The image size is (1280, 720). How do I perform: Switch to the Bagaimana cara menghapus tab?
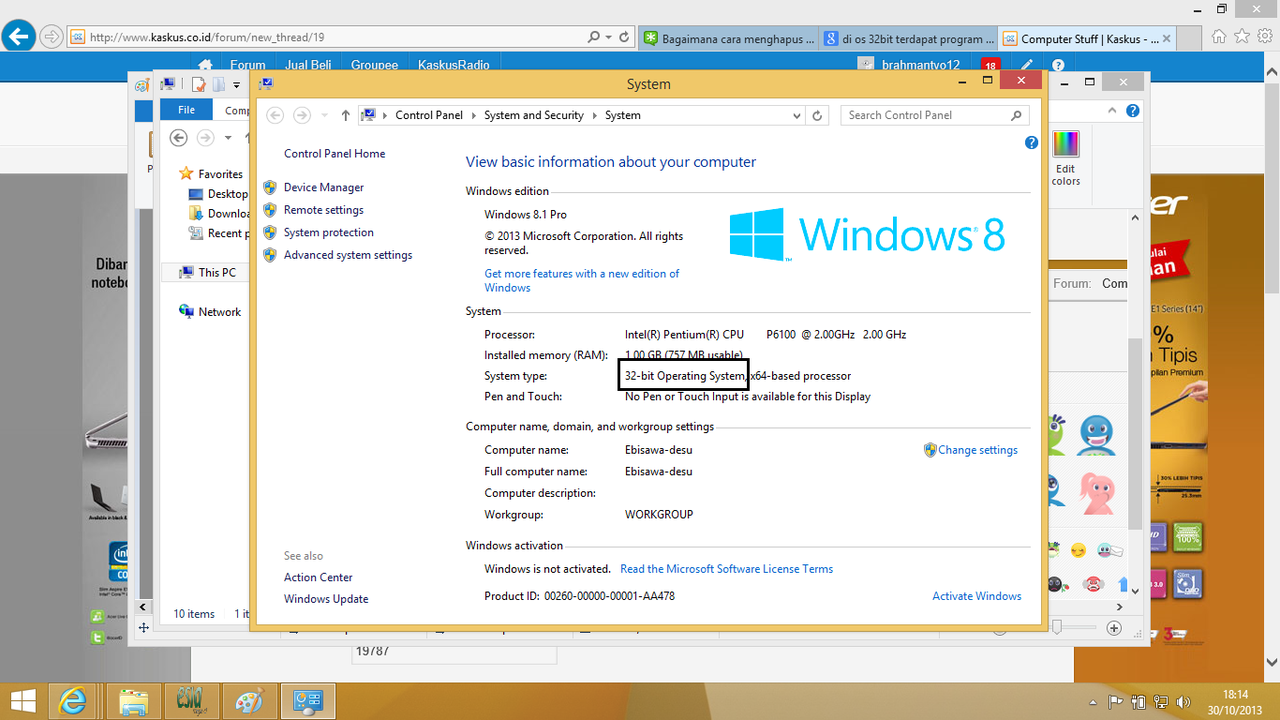[x=728, y=39]
